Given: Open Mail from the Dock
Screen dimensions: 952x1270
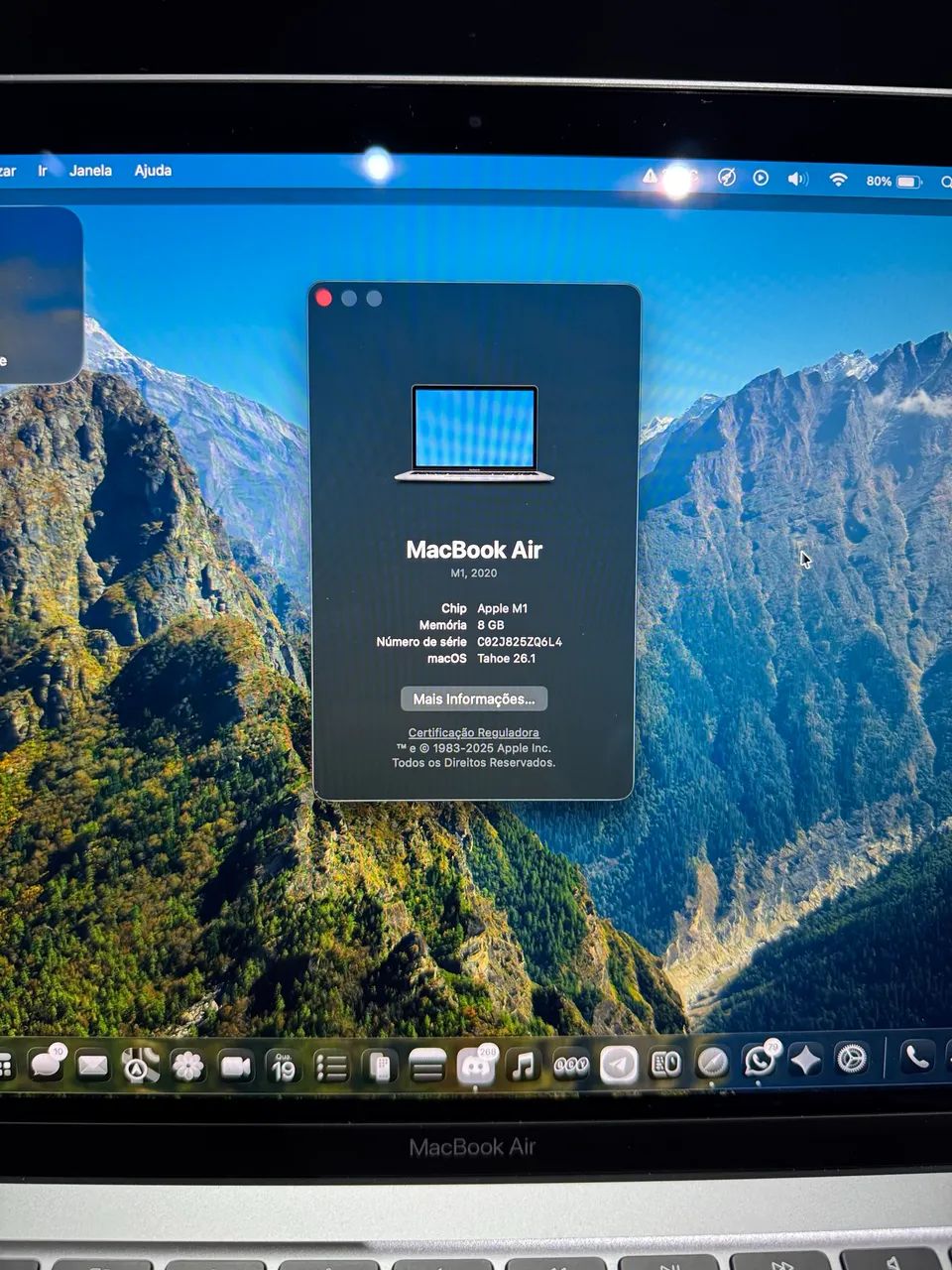Looking at the screenshot, I should coord(93,1065).
